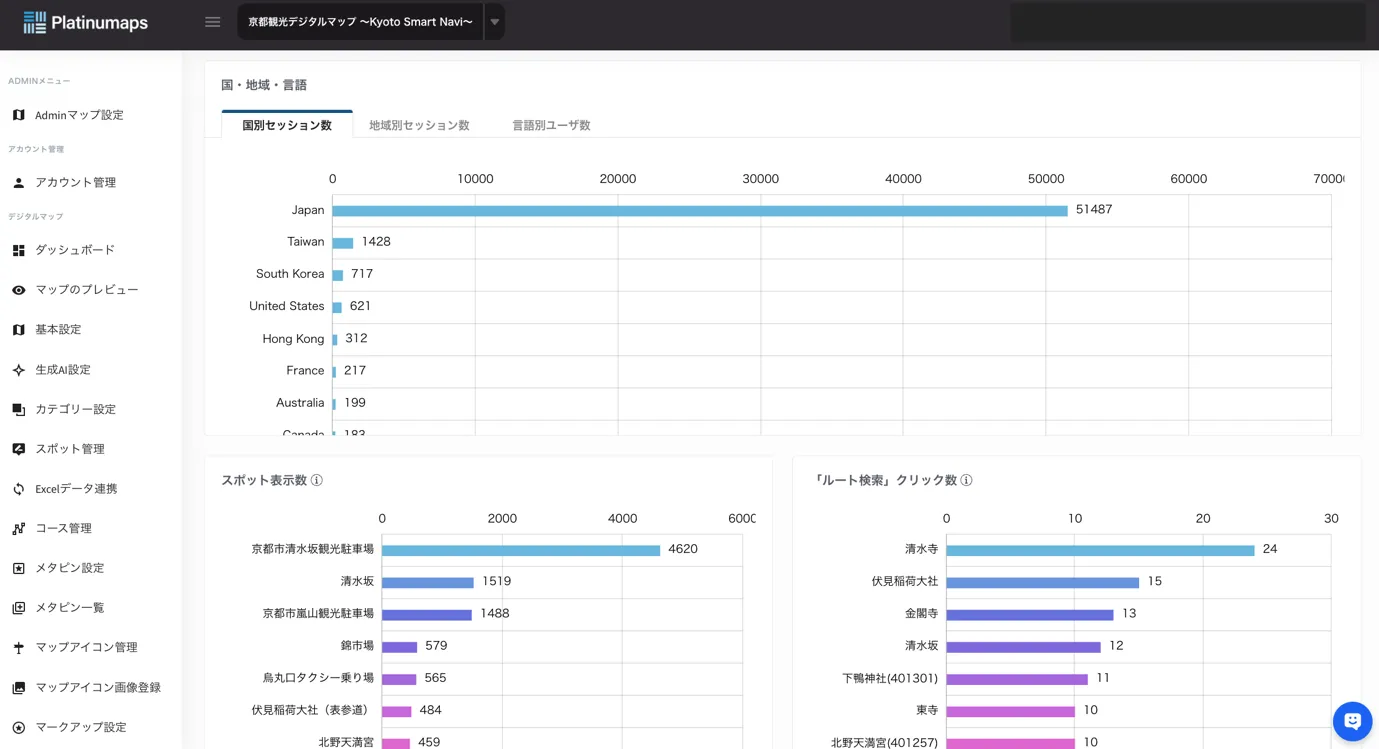Click the マップアイコン画像登録 image icon

18,688
